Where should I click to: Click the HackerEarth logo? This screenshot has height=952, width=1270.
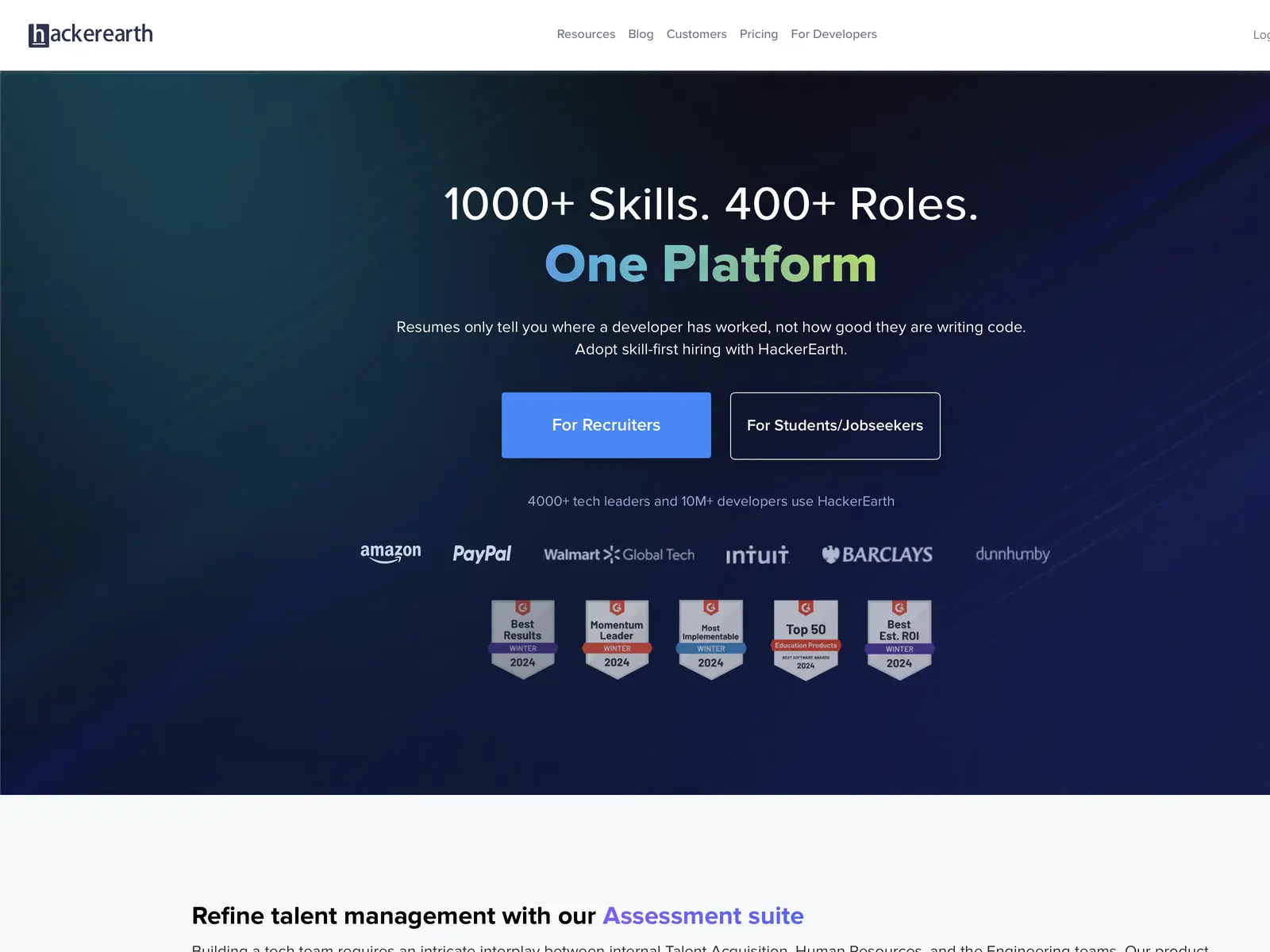click(90, 35)
